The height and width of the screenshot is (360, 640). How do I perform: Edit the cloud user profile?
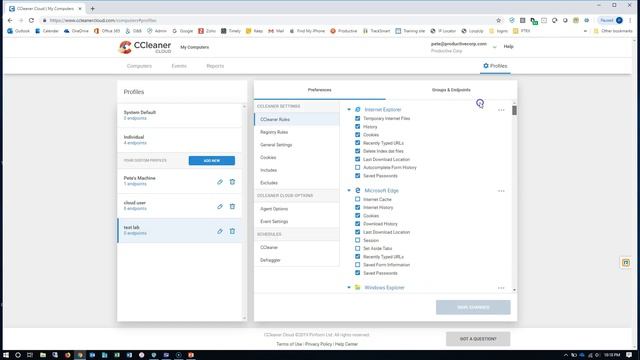pos(220,207)
